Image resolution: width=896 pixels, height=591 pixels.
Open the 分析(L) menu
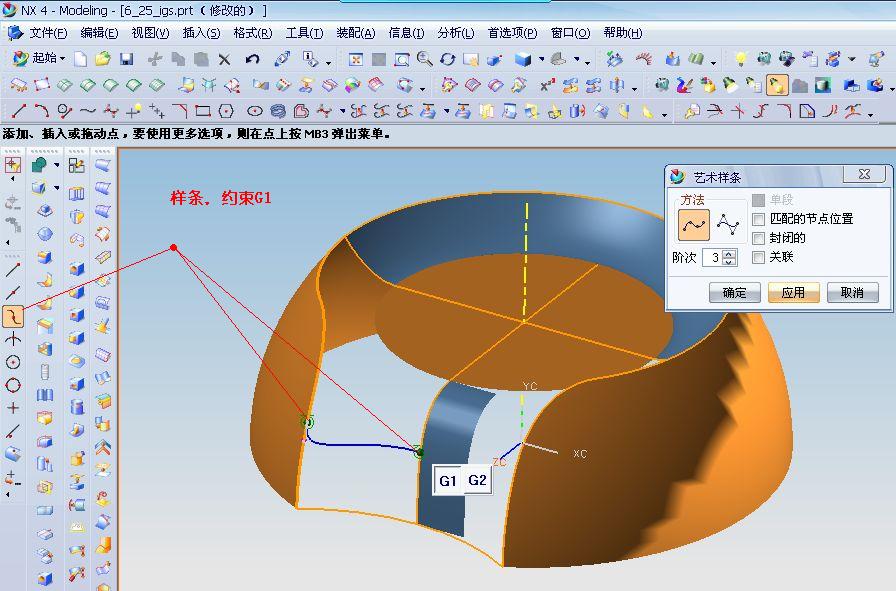456,33
